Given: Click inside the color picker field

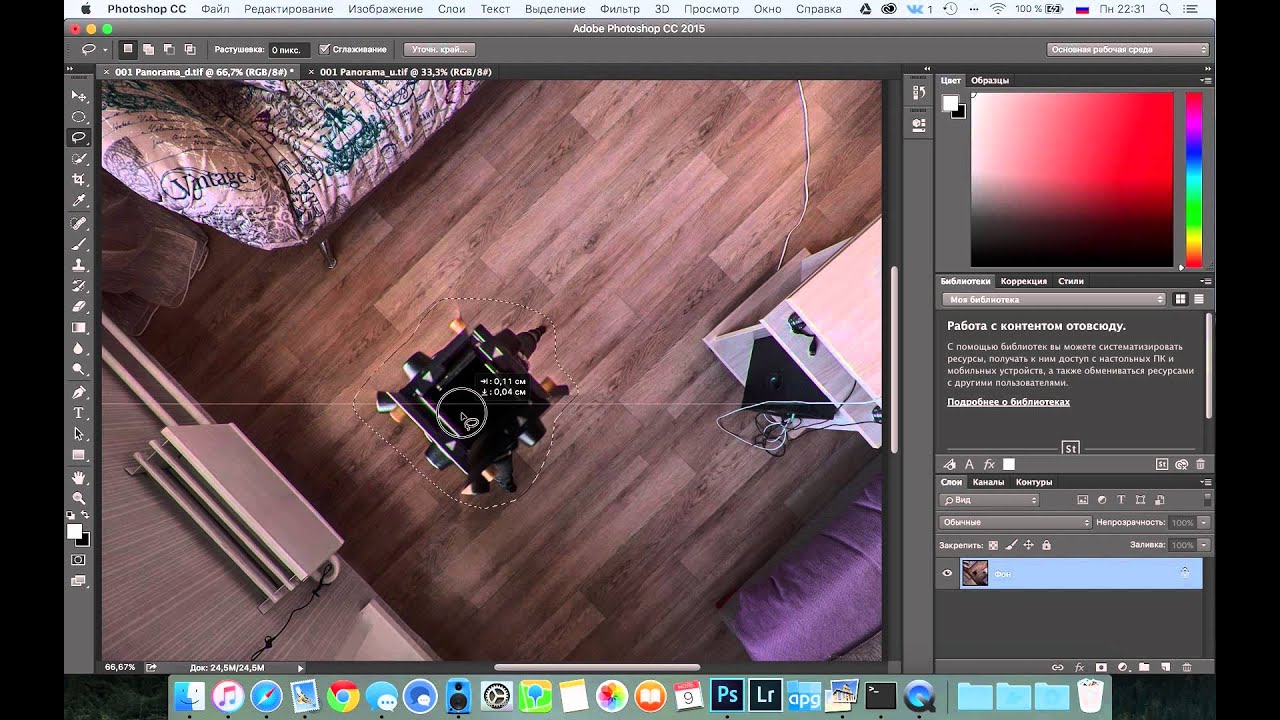Looking at the screenshot, I should [x=1072, y=180].
